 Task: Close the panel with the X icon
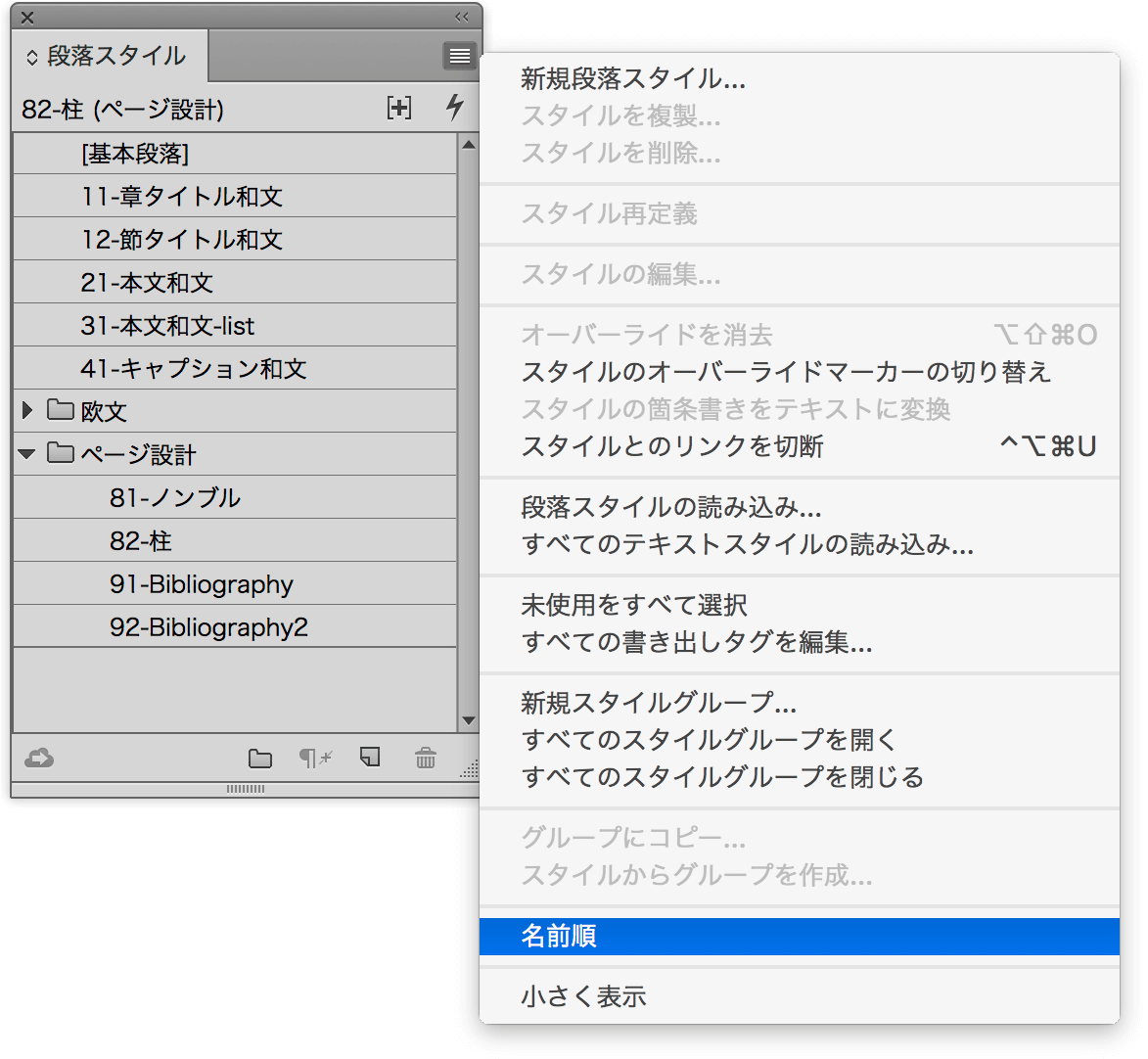[x=27, y=17]
